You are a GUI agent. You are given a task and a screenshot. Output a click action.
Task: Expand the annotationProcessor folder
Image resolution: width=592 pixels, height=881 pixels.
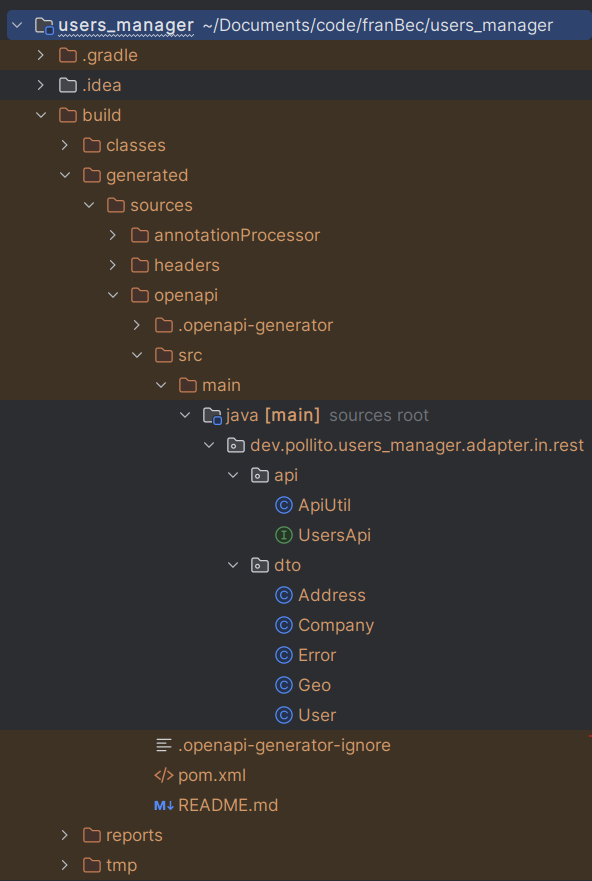point(112,235)
